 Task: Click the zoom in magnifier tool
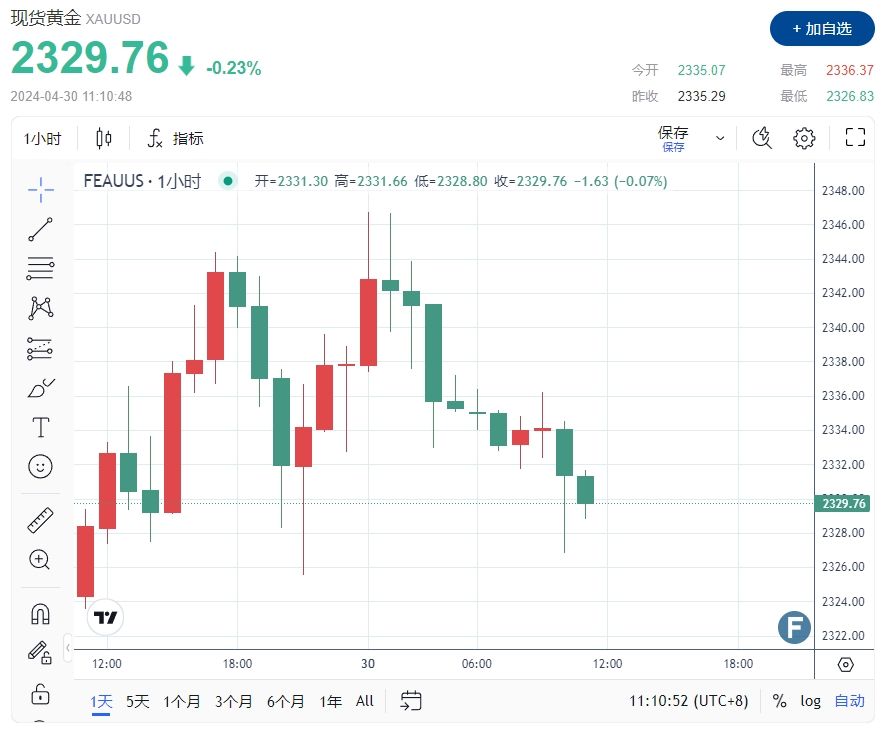(41, 560)
